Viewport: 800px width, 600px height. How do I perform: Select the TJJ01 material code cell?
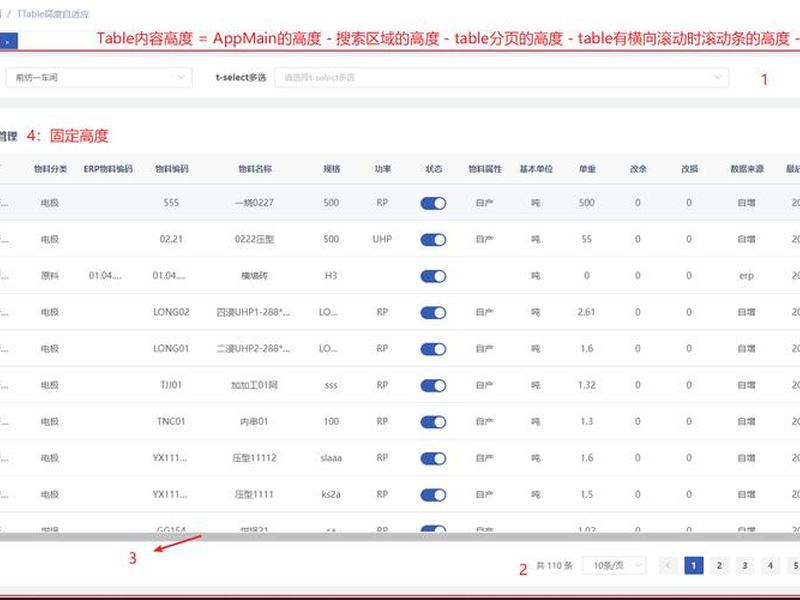click(171, 385)
